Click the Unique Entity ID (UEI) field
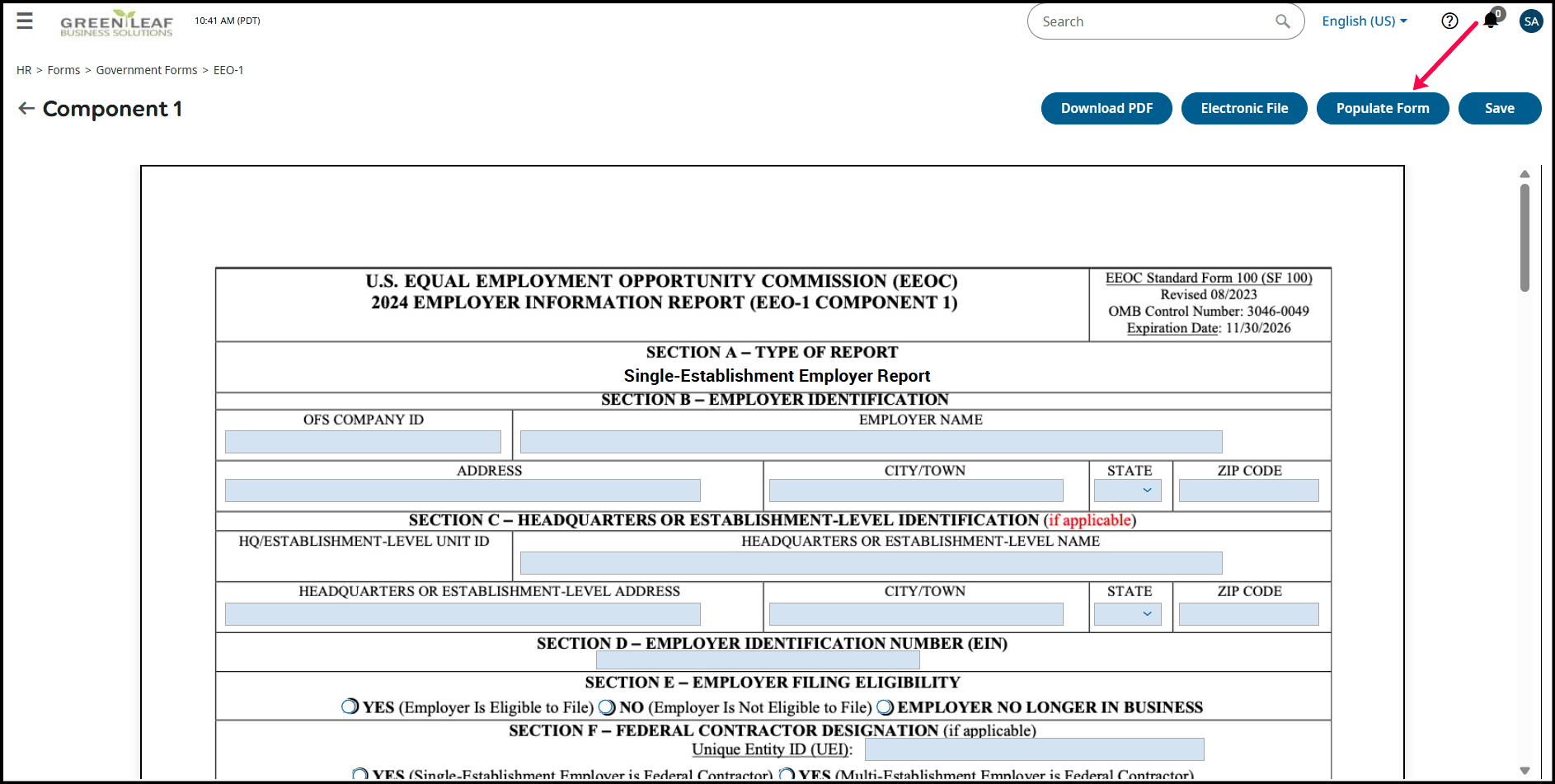Image resolution: width=1555 pixels, height=784 pixels. 1035,749
